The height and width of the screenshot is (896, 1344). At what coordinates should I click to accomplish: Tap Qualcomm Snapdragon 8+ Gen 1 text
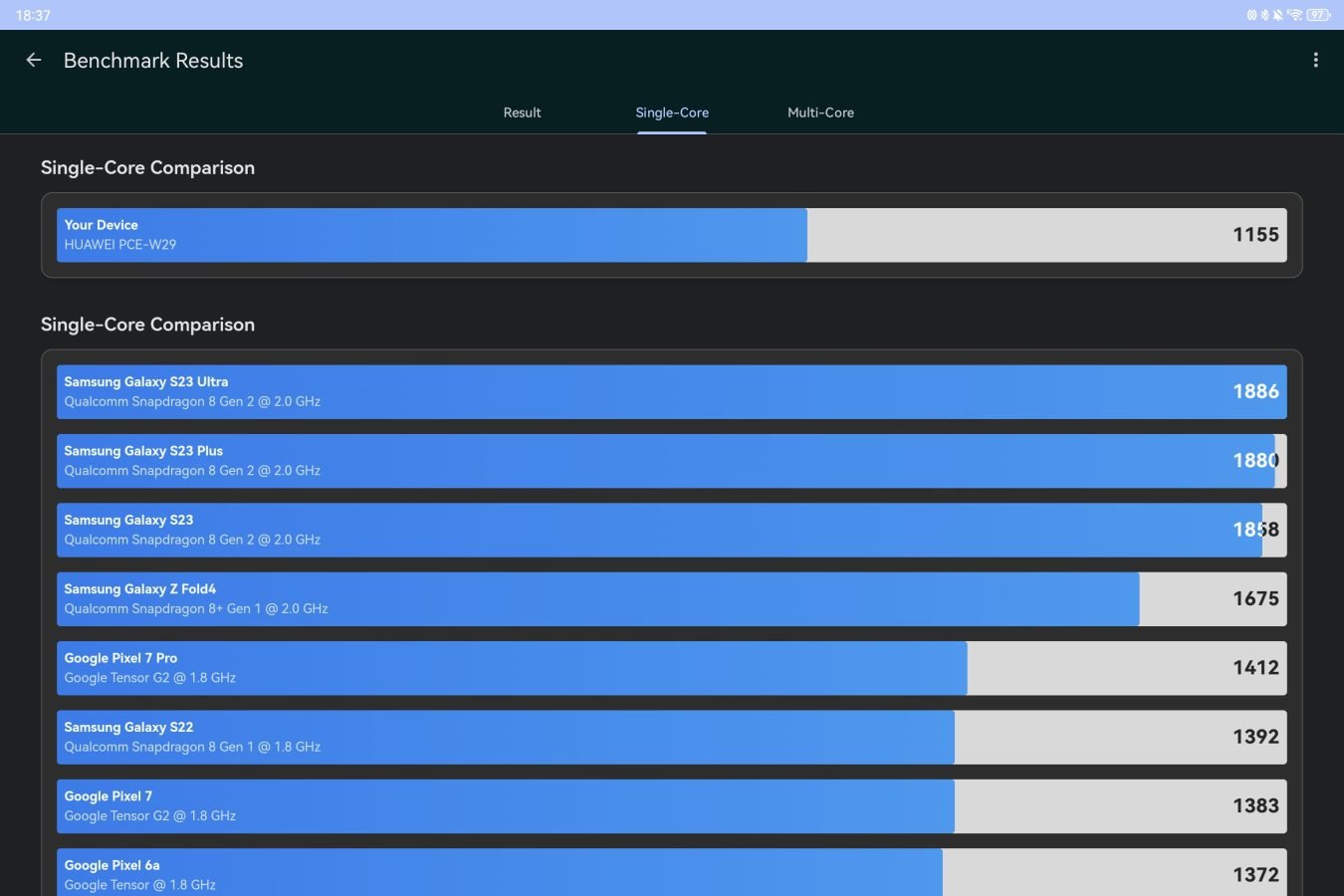click(196, 608)
